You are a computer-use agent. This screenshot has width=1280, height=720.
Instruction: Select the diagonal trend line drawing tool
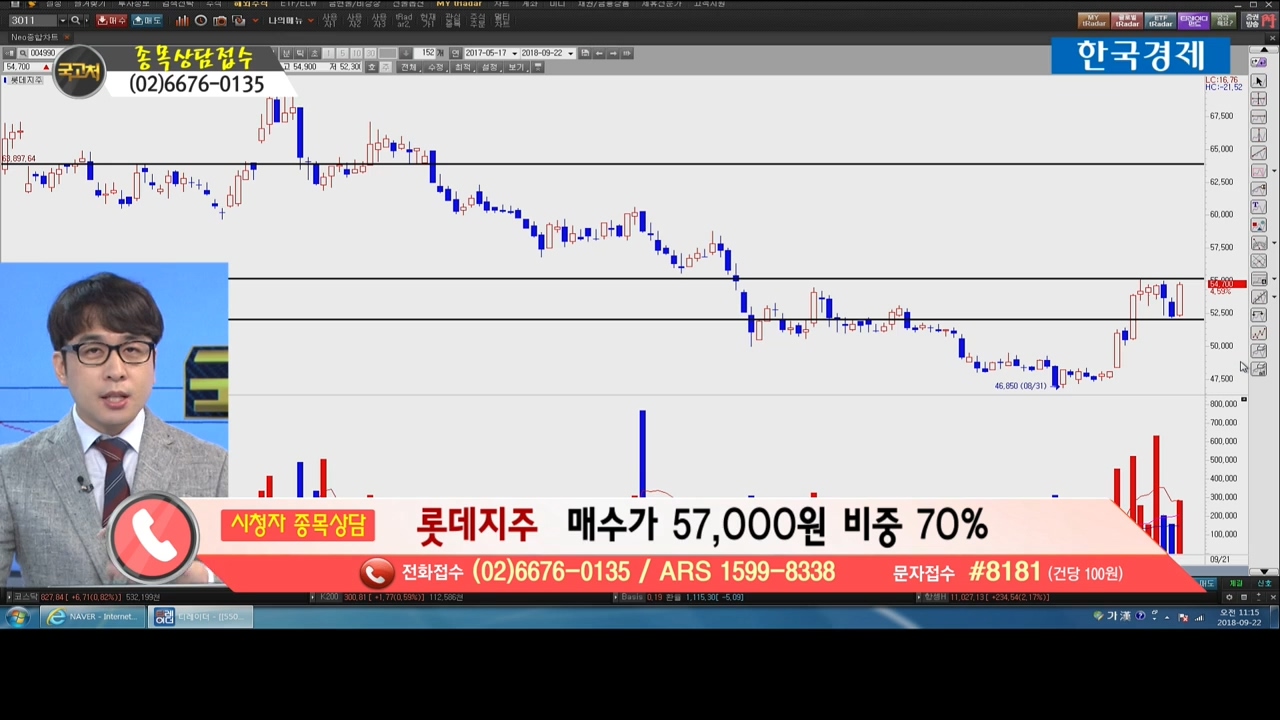click(x=1259, y=153)
